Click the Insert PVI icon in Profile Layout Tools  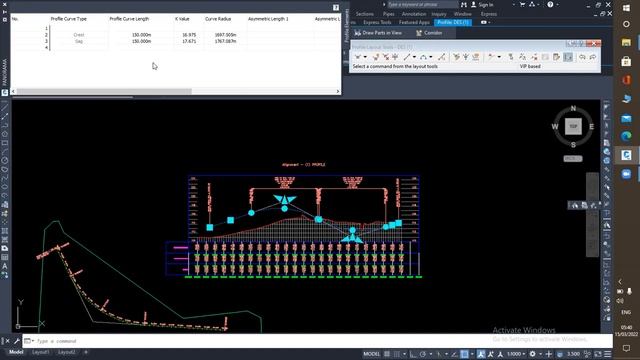[x=376, y=57]
